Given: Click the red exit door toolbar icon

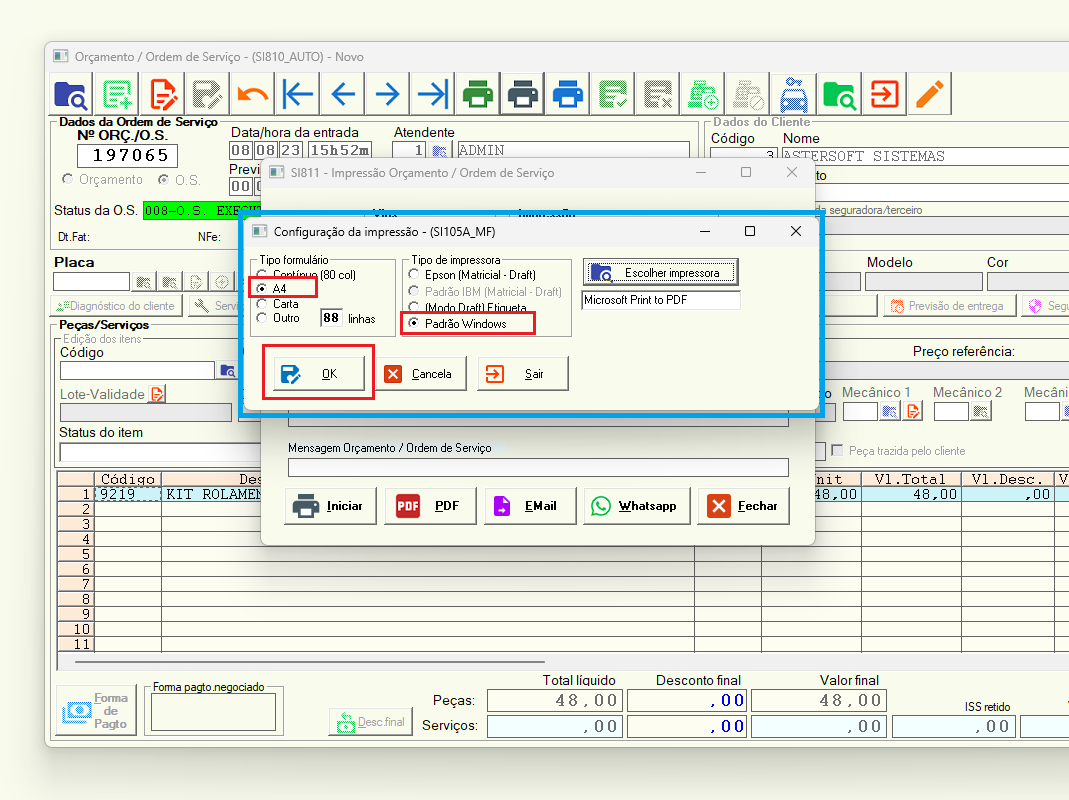Looking at the screenshot, I should click(x=884, y=95).
